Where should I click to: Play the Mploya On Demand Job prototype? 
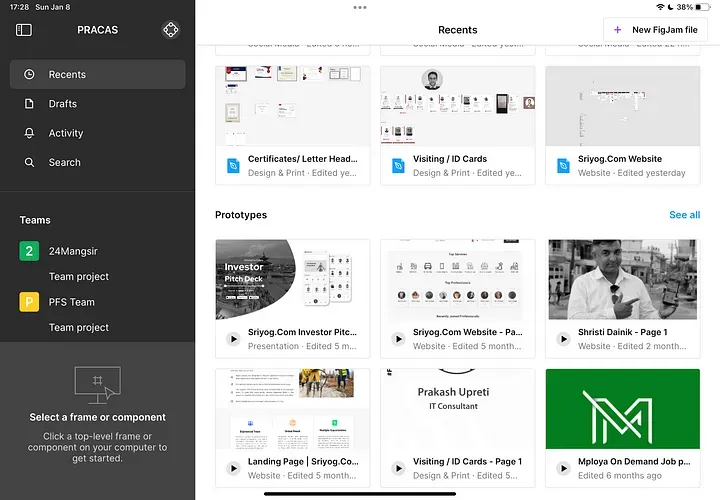pos(563,469)
